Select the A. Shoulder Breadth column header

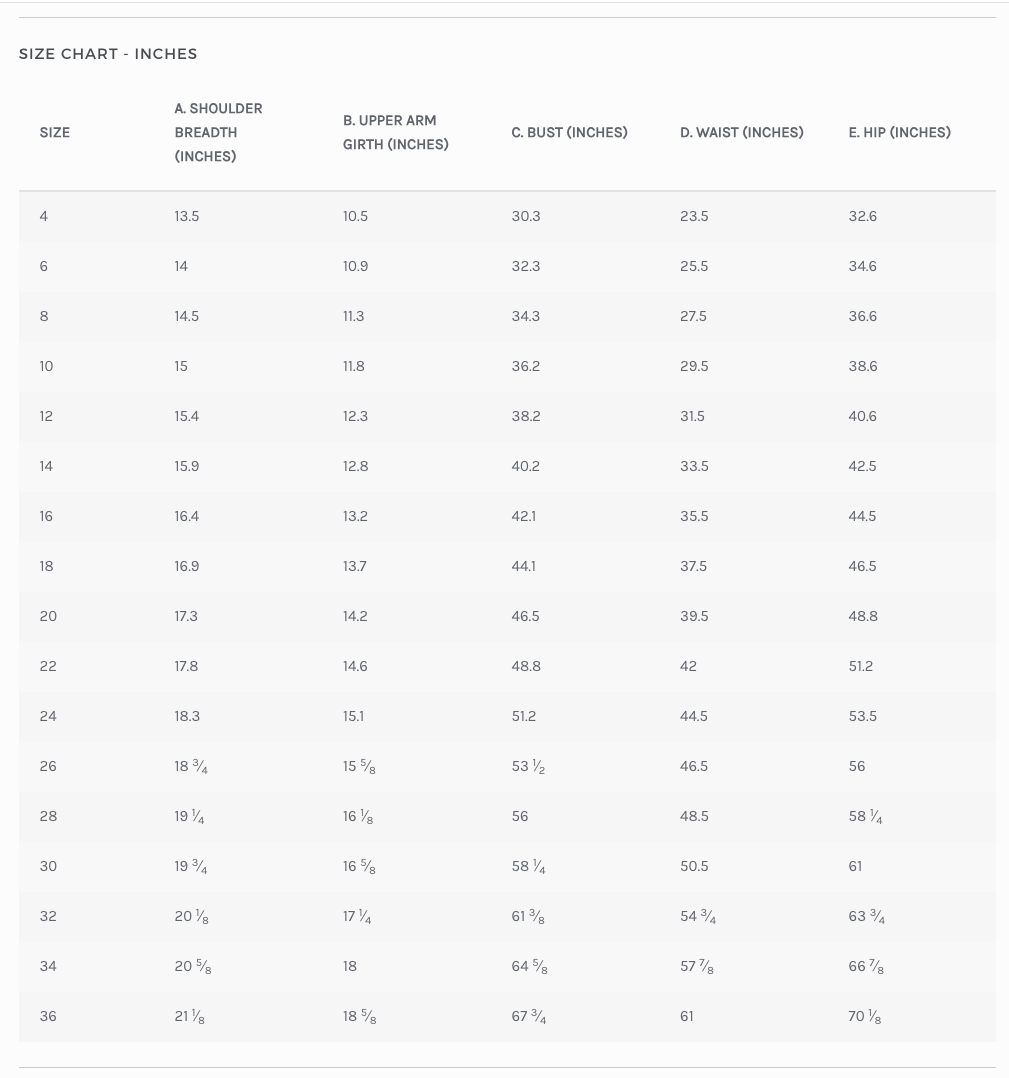pos(218,132)
